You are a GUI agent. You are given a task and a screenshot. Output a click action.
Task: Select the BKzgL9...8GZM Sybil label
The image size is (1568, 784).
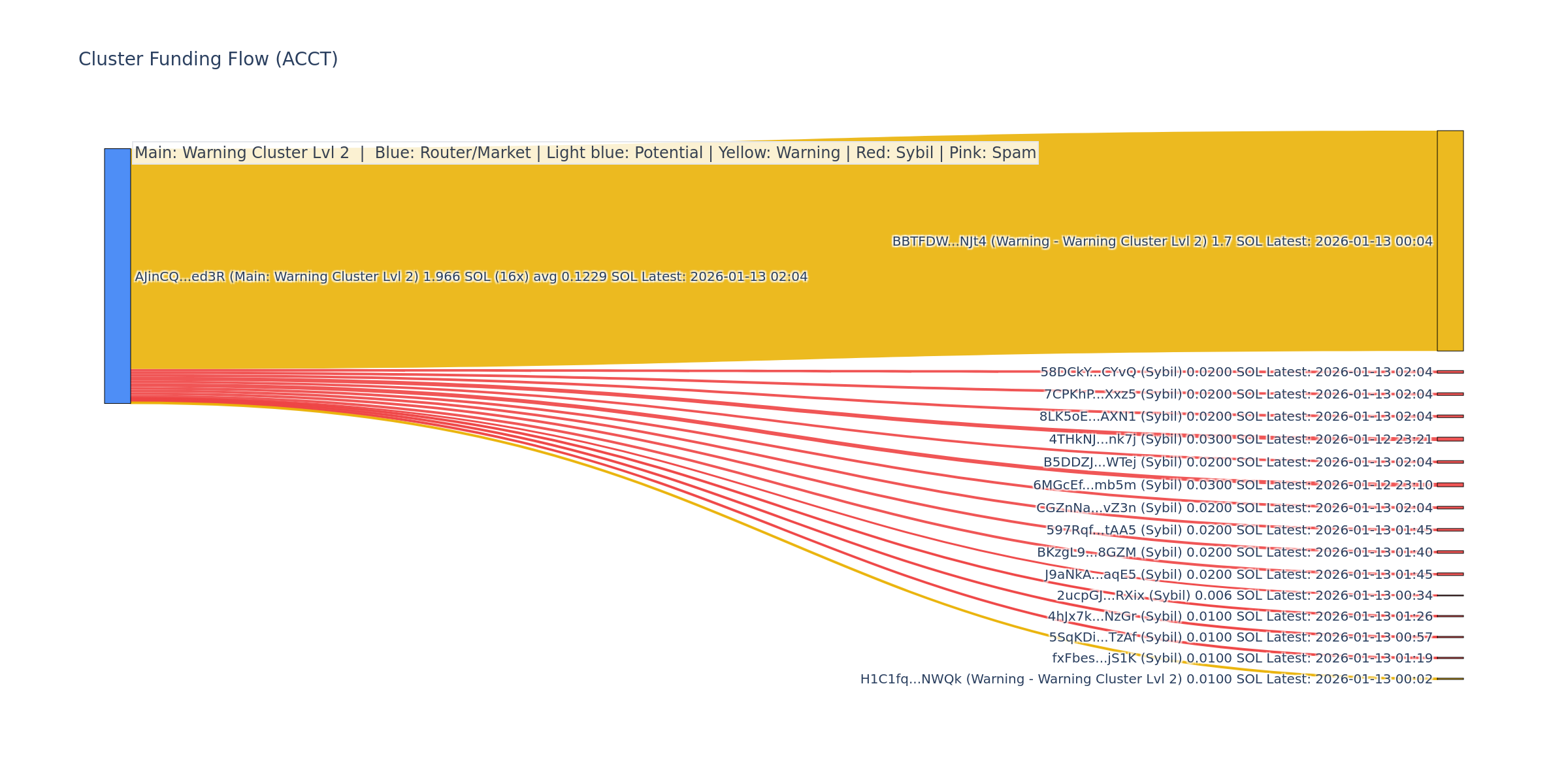click(x=1234, y=553)
